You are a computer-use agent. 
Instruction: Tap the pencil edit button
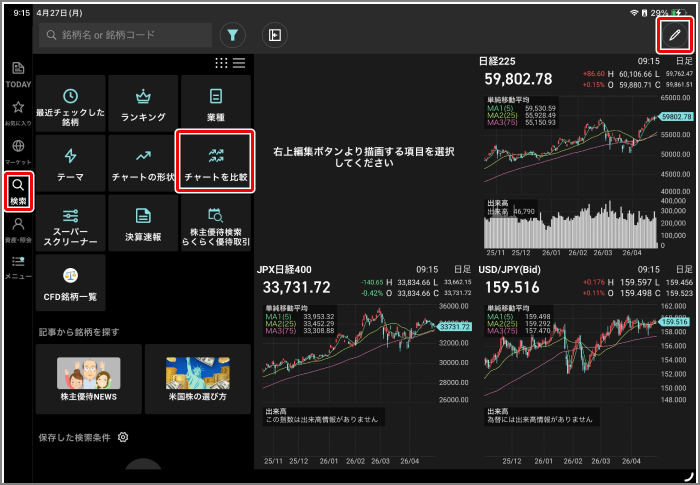pos(675,35)
